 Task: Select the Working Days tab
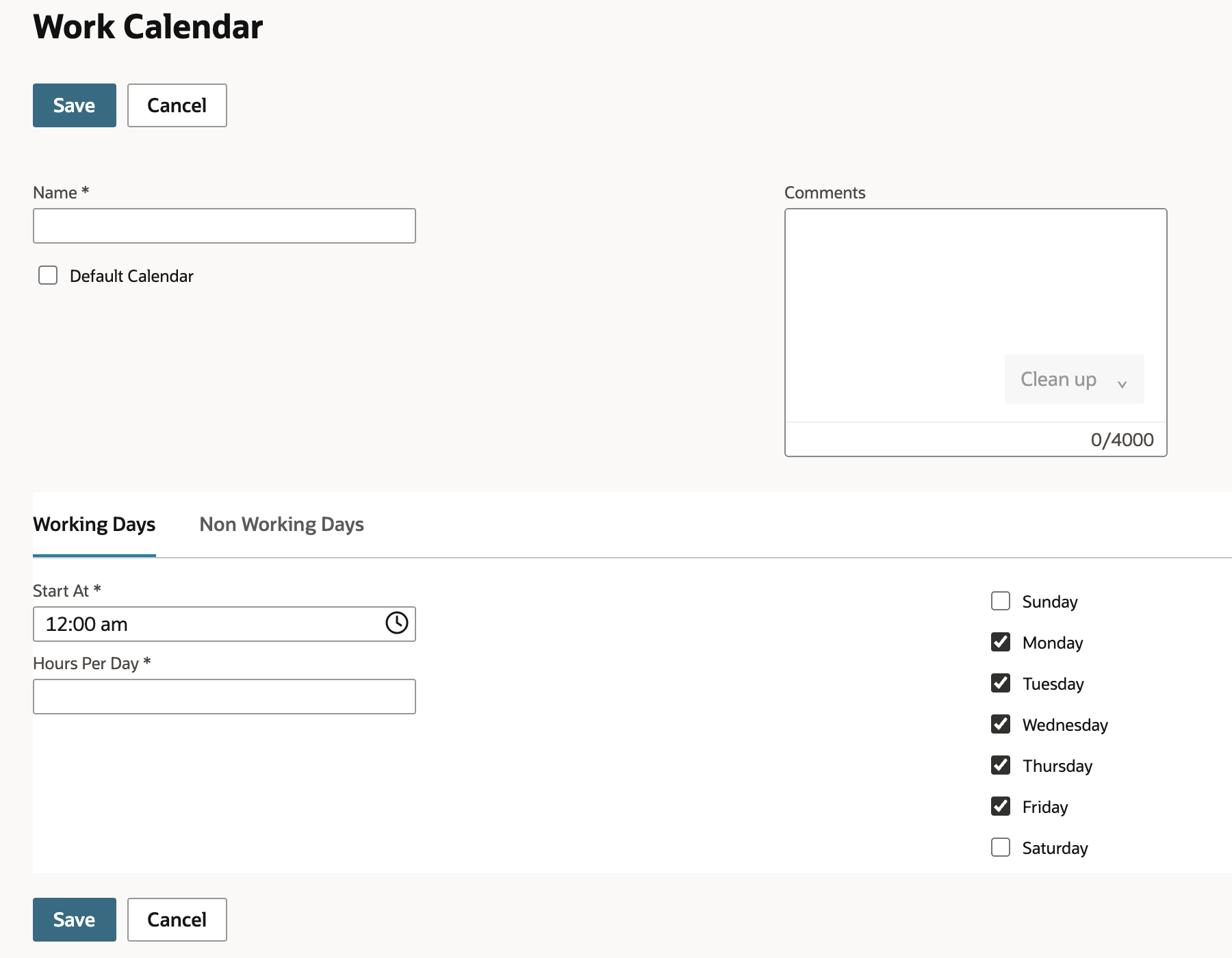94,524
